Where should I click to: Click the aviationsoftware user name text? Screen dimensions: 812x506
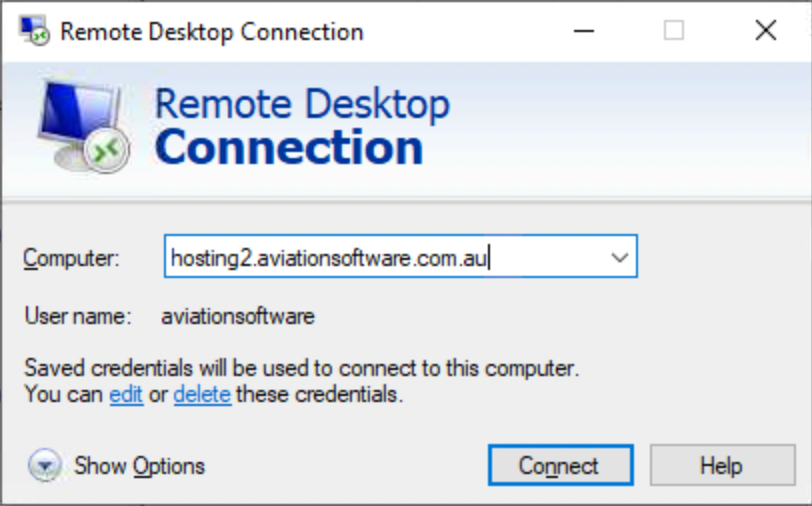click(x=238, y=317)
